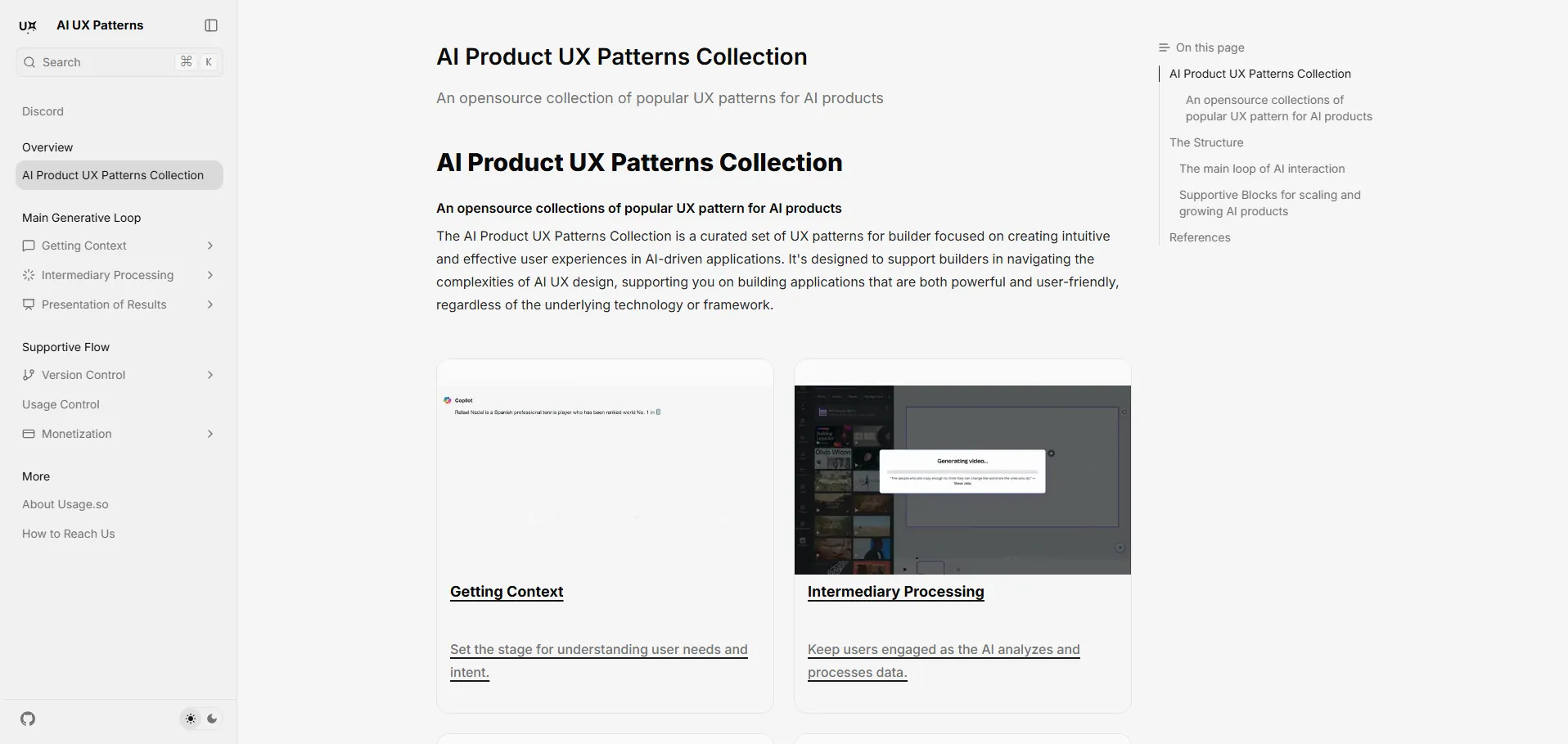Expand the Getting Context chevron
The width and height of the screenshot is (1568, 744).
(210, 246)
